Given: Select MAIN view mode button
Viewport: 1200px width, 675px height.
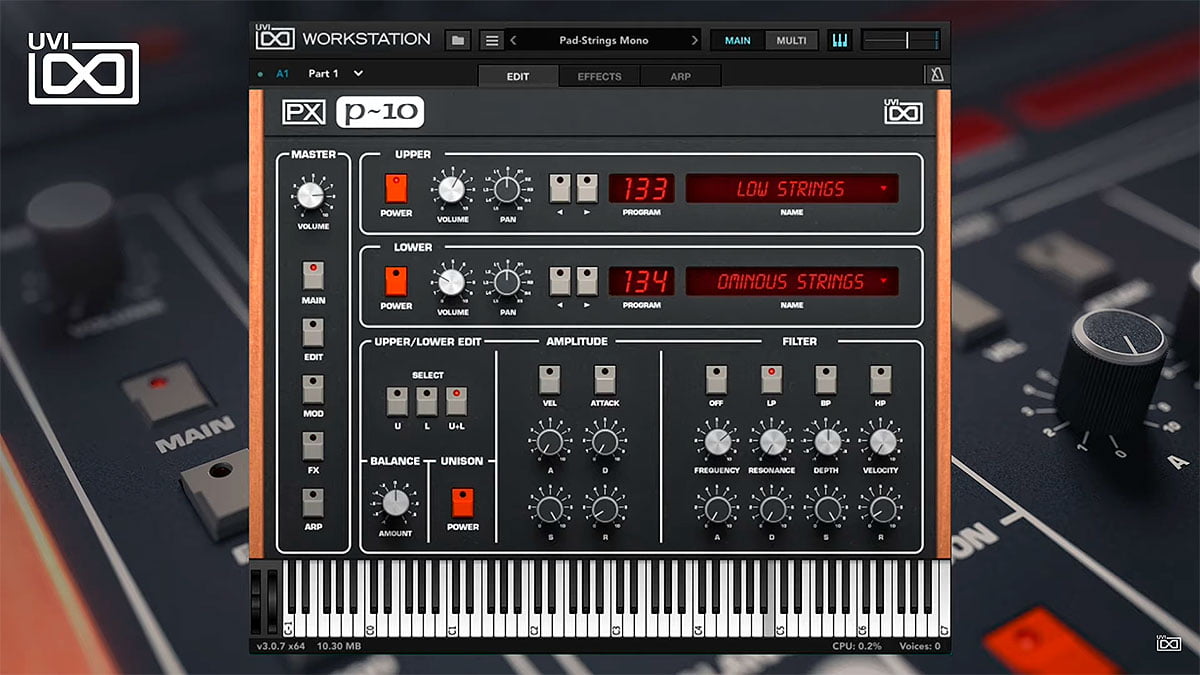Looking at the screenshot, I should click(x=738, y=40).
